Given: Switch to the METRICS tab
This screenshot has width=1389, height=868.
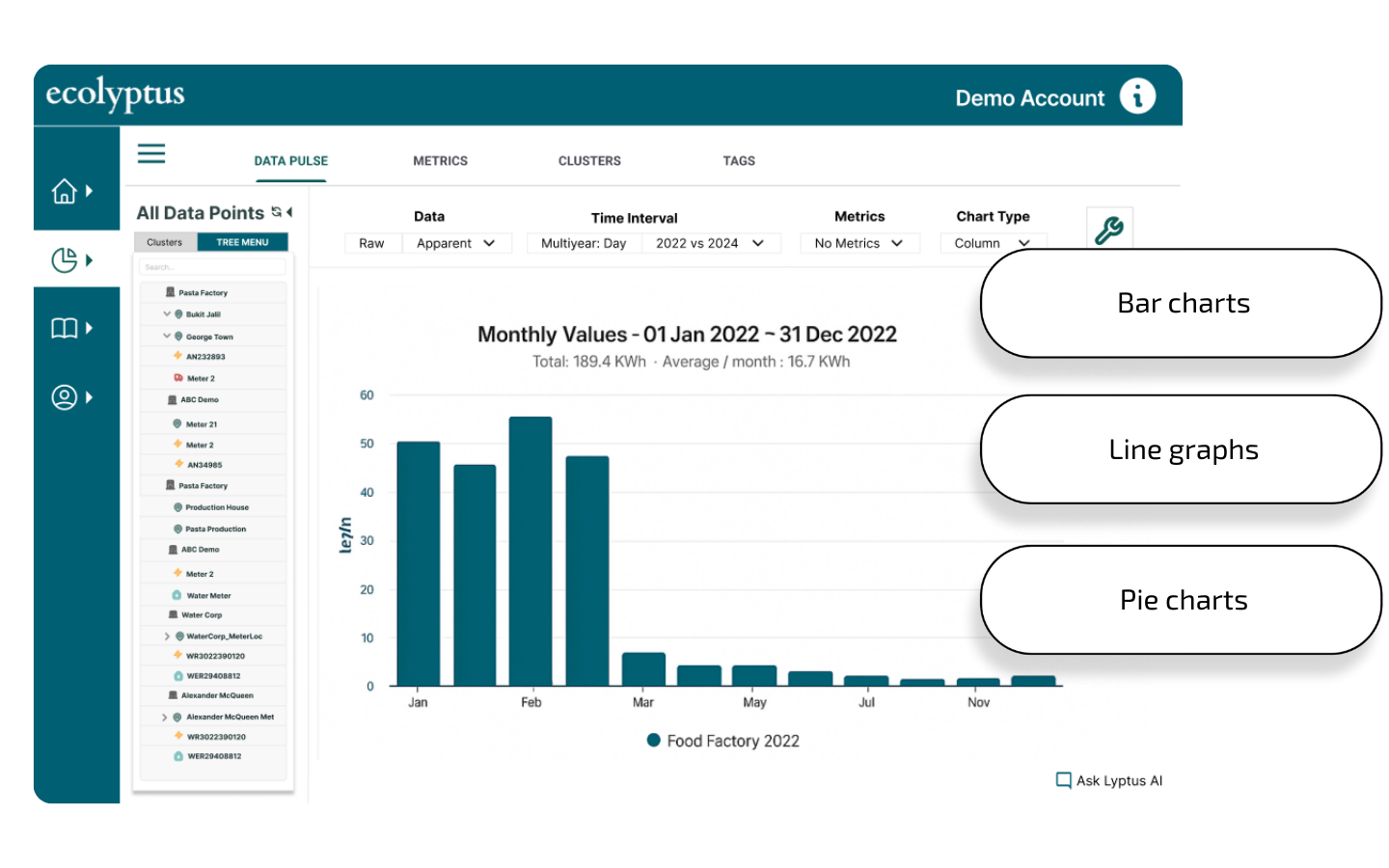Looking at the screenshot, I should [440, 161].
